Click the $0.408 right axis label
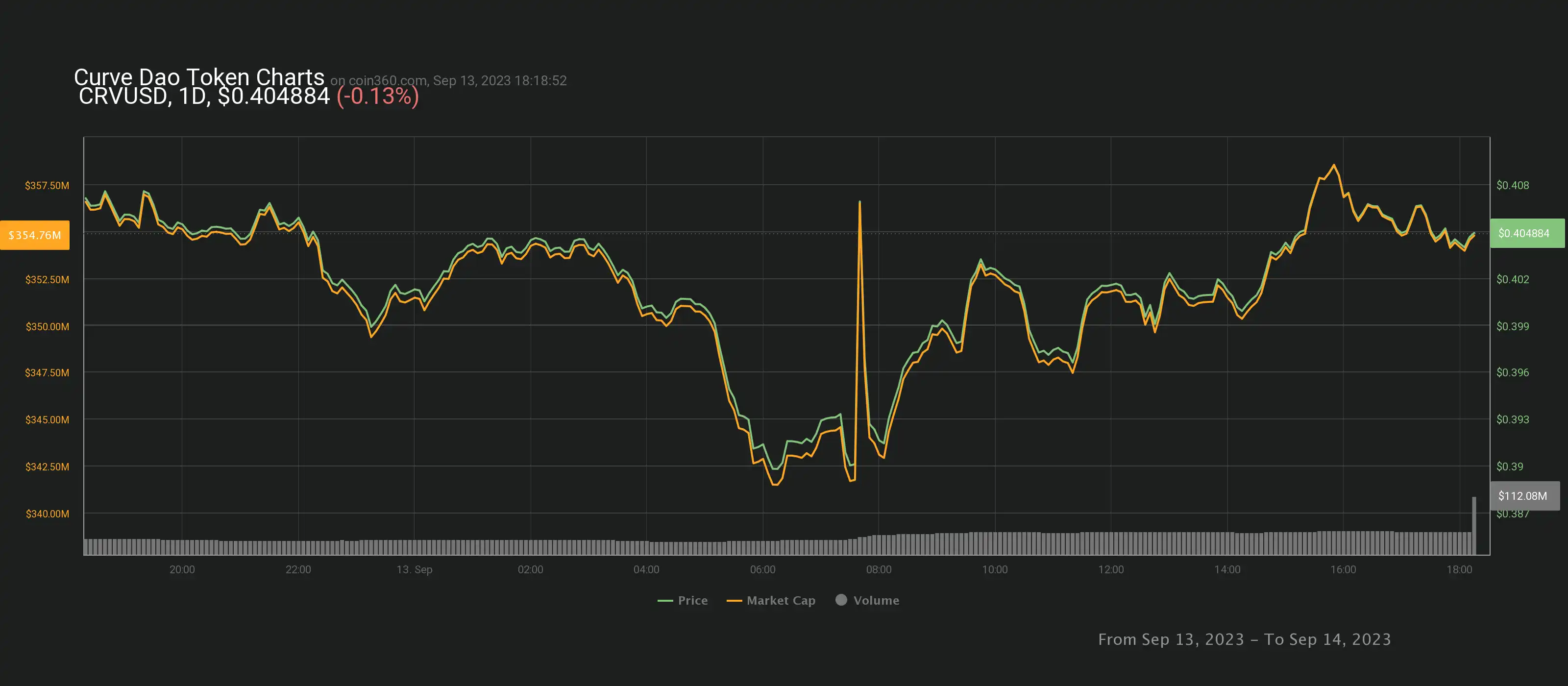1568x686 pixels. tap(1512, 185)
